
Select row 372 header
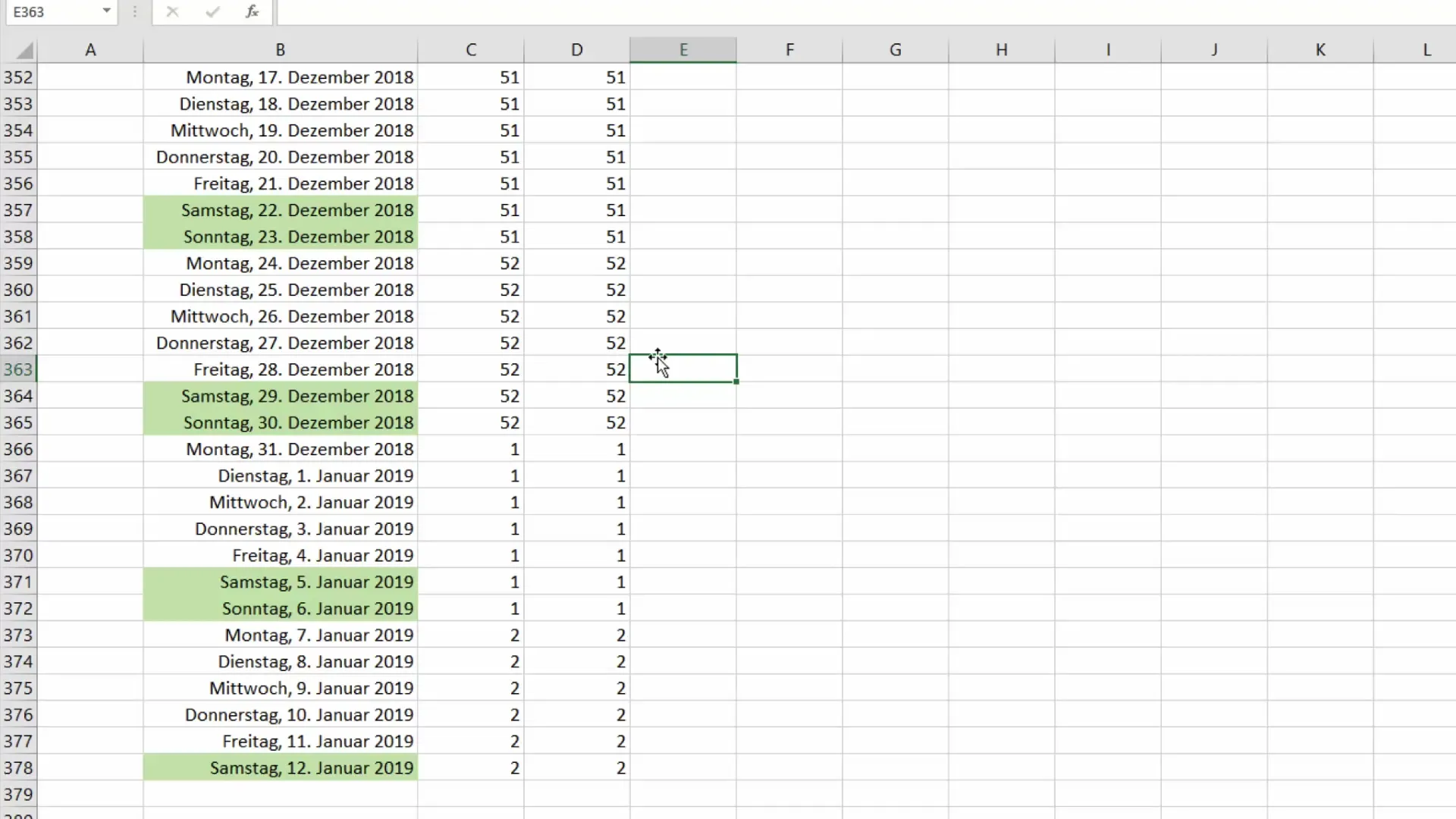(18, 608)
